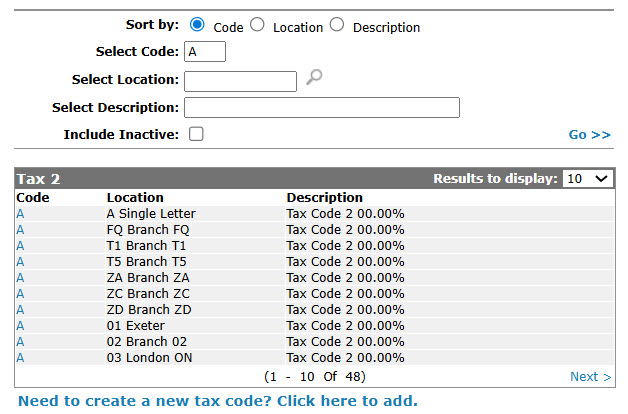Select the Description sort radio button

point(337,24)
